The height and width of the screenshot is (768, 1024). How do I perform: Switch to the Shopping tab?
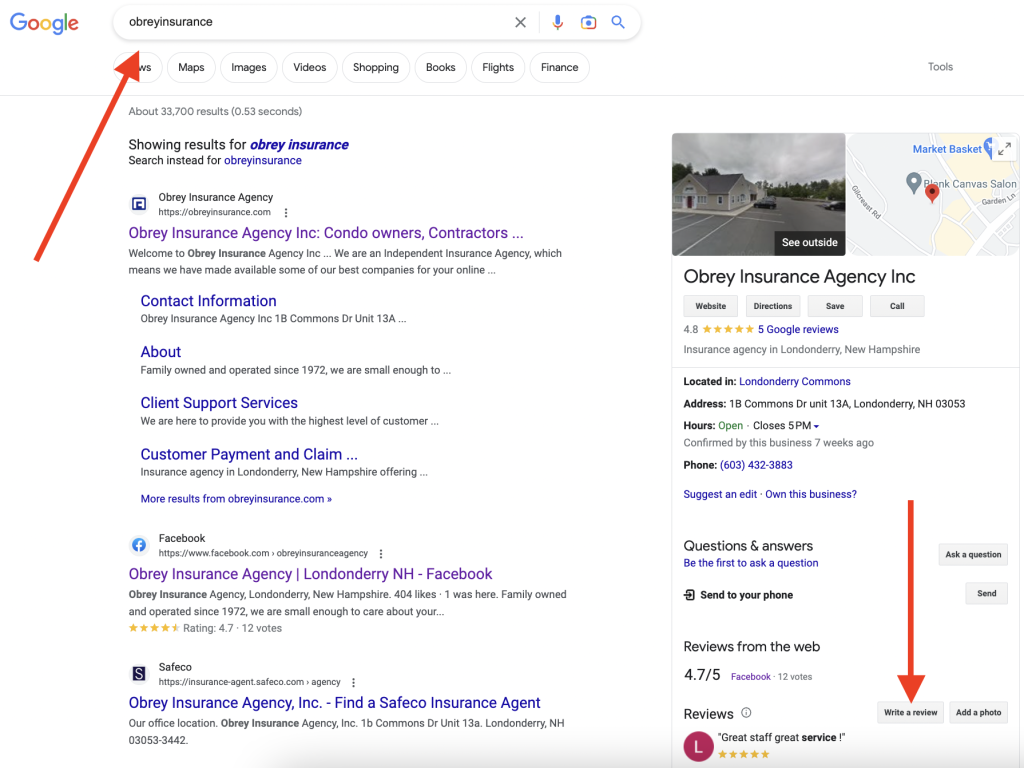pyautogui.click(x=376, y=67)
